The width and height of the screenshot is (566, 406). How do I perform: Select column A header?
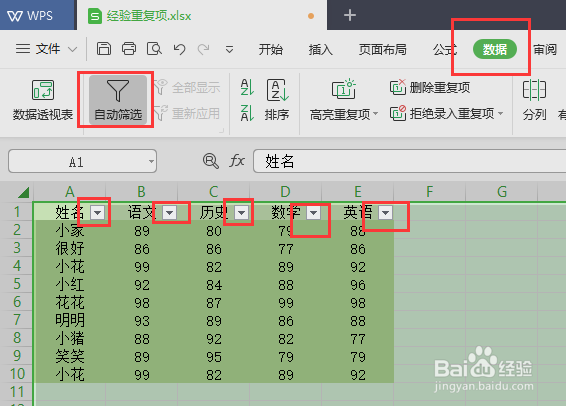[70, 192]
